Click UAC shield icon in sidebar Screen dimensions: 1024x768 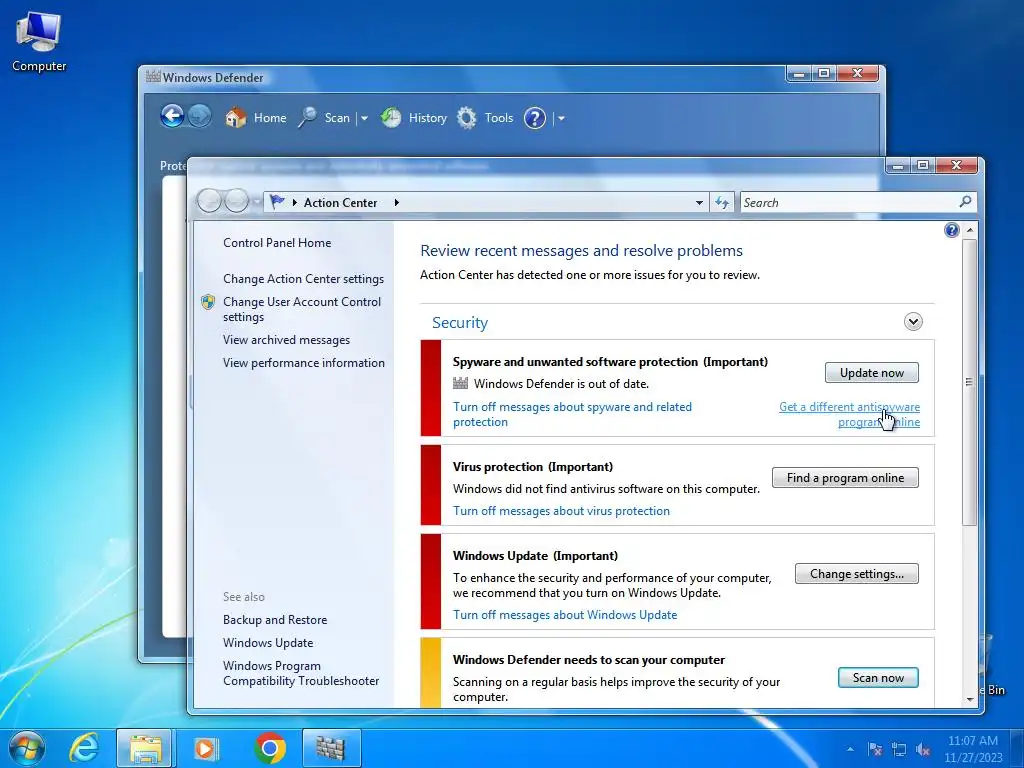pyautogui.click(x=208, y=302)
